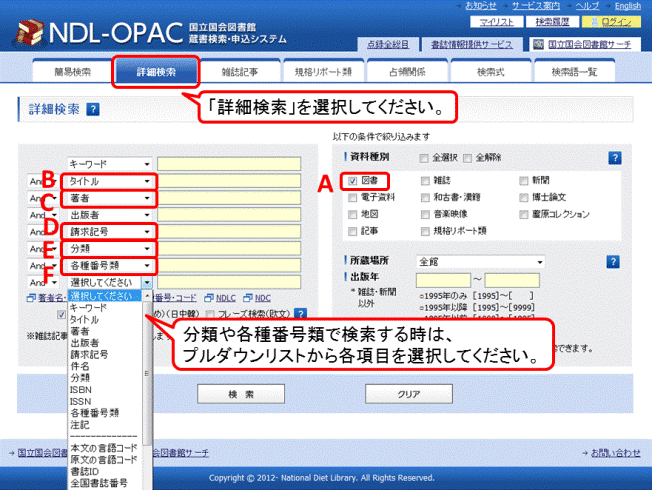Image resolution: width=652 pixels, height=490 pixels.
Task: Choose 本文の言語コード from dropdown list
Action: click(x=104, y=448)
